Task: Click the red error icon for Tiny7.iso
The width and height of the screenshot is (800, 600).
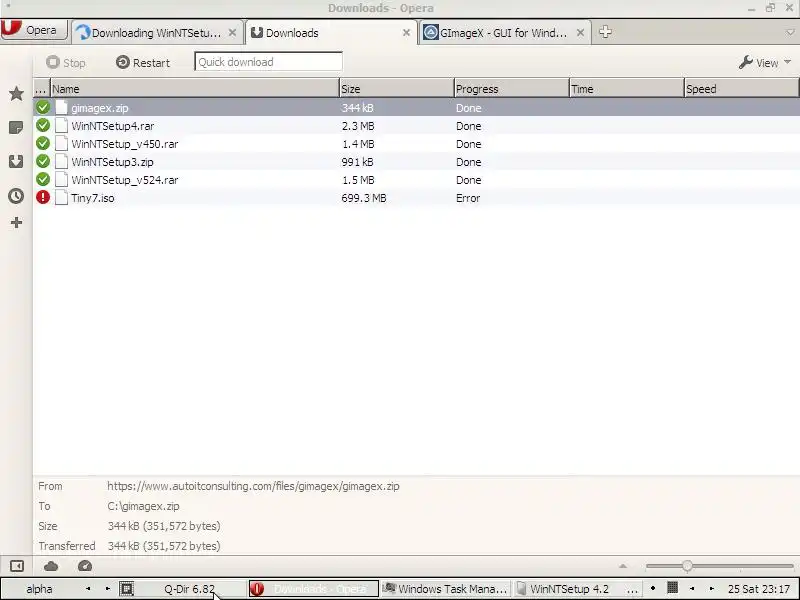Action: (x=43, y=197)
